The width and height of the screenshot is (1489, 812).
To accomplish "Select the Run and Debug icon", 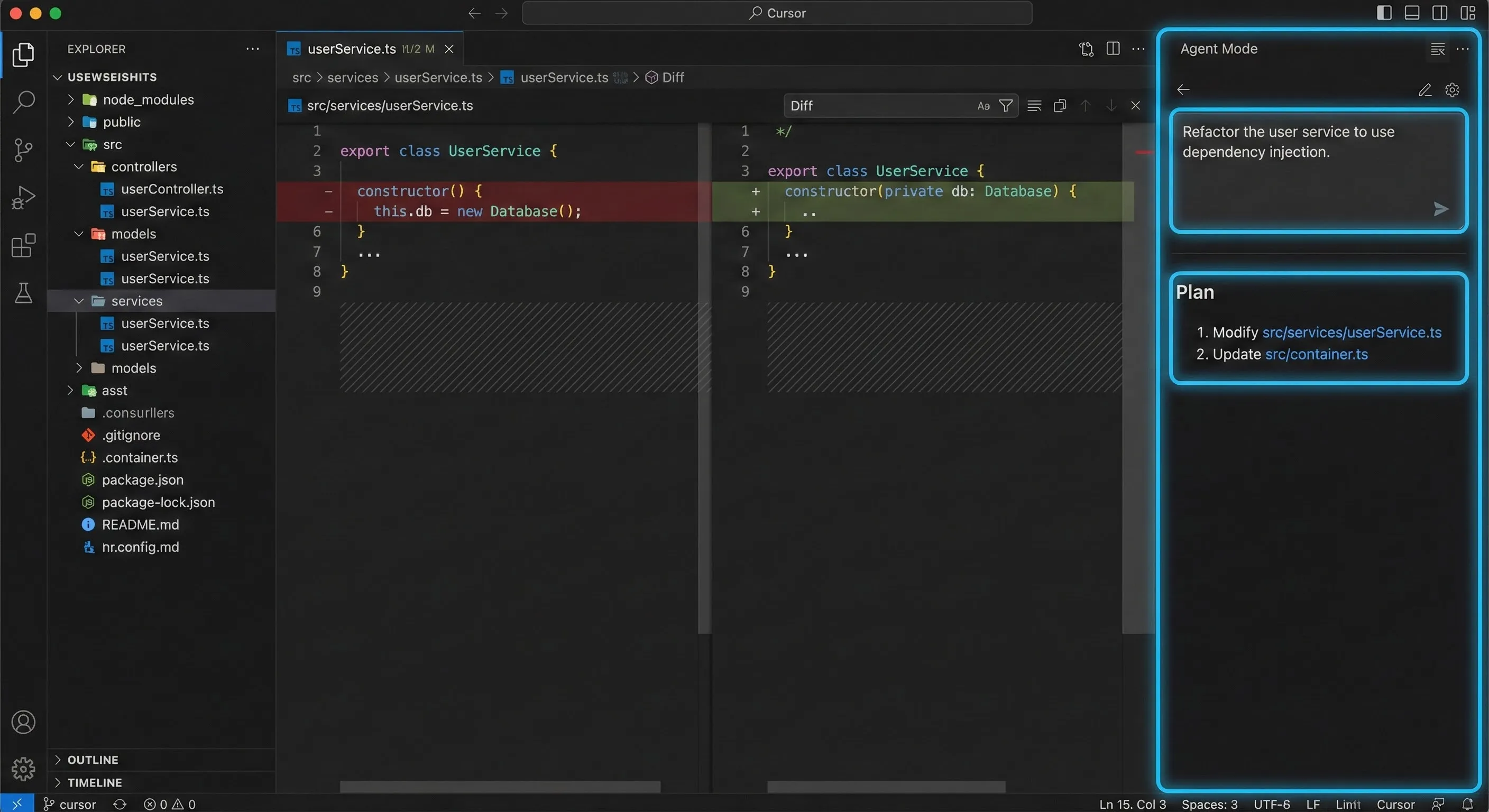I will [24, 197].
